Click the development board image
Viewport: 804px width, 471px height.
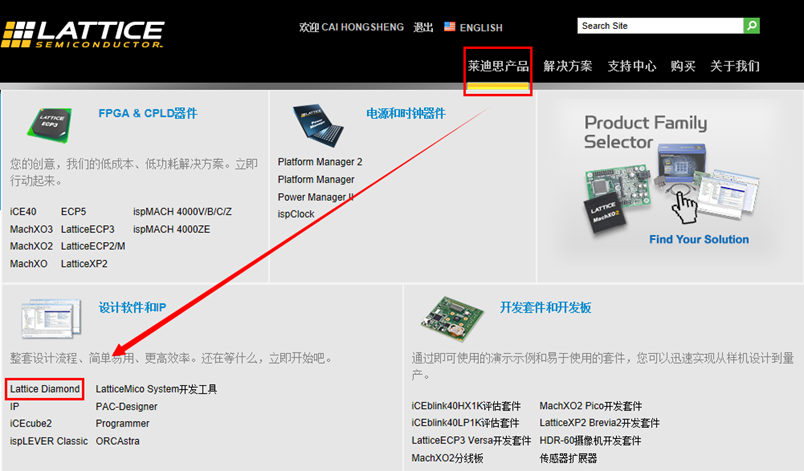[452, 318]
